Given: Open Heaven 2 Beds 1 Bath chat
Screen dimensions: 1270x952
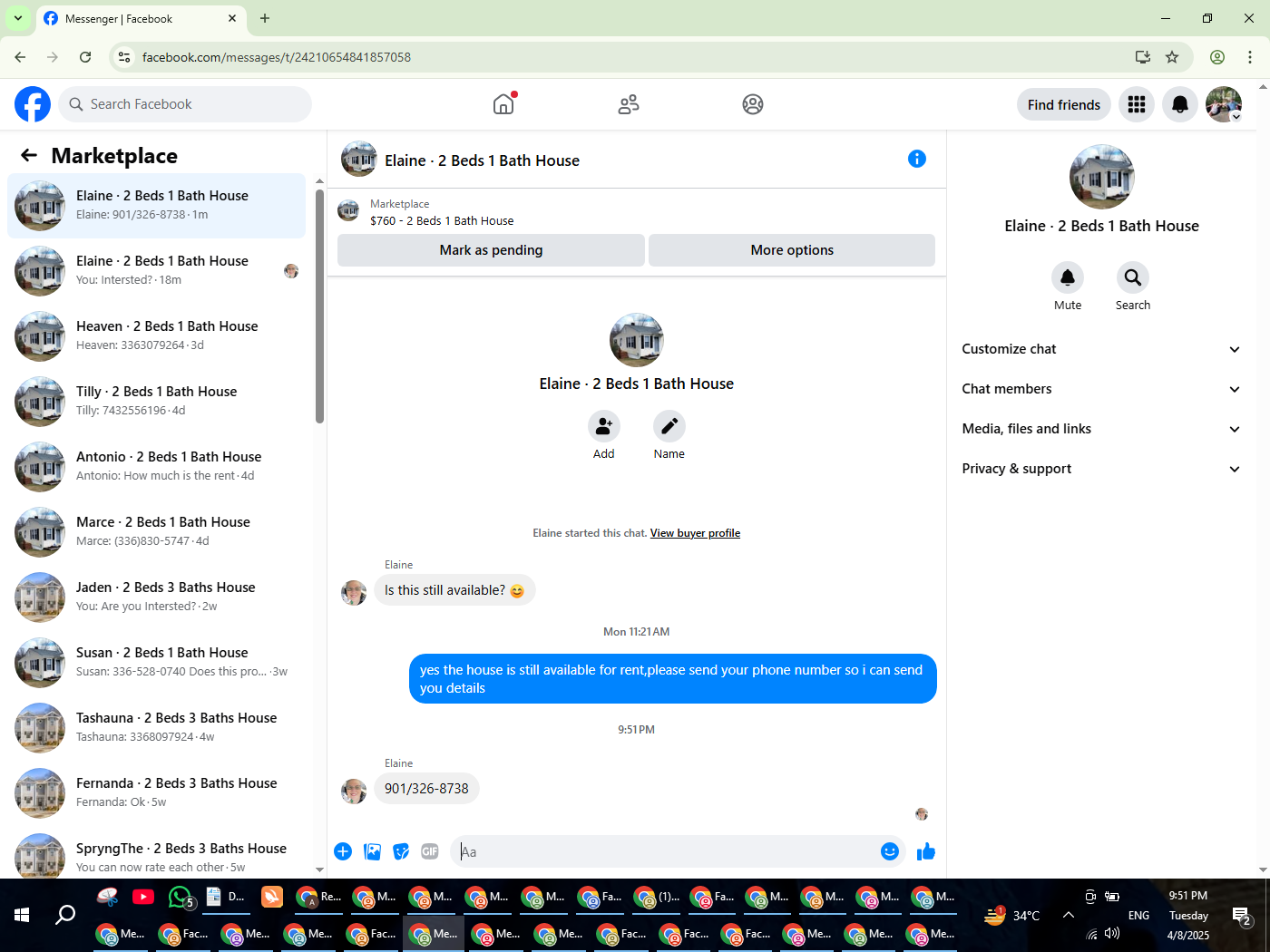Looking at the screenshot, I should tap(157, 336).
